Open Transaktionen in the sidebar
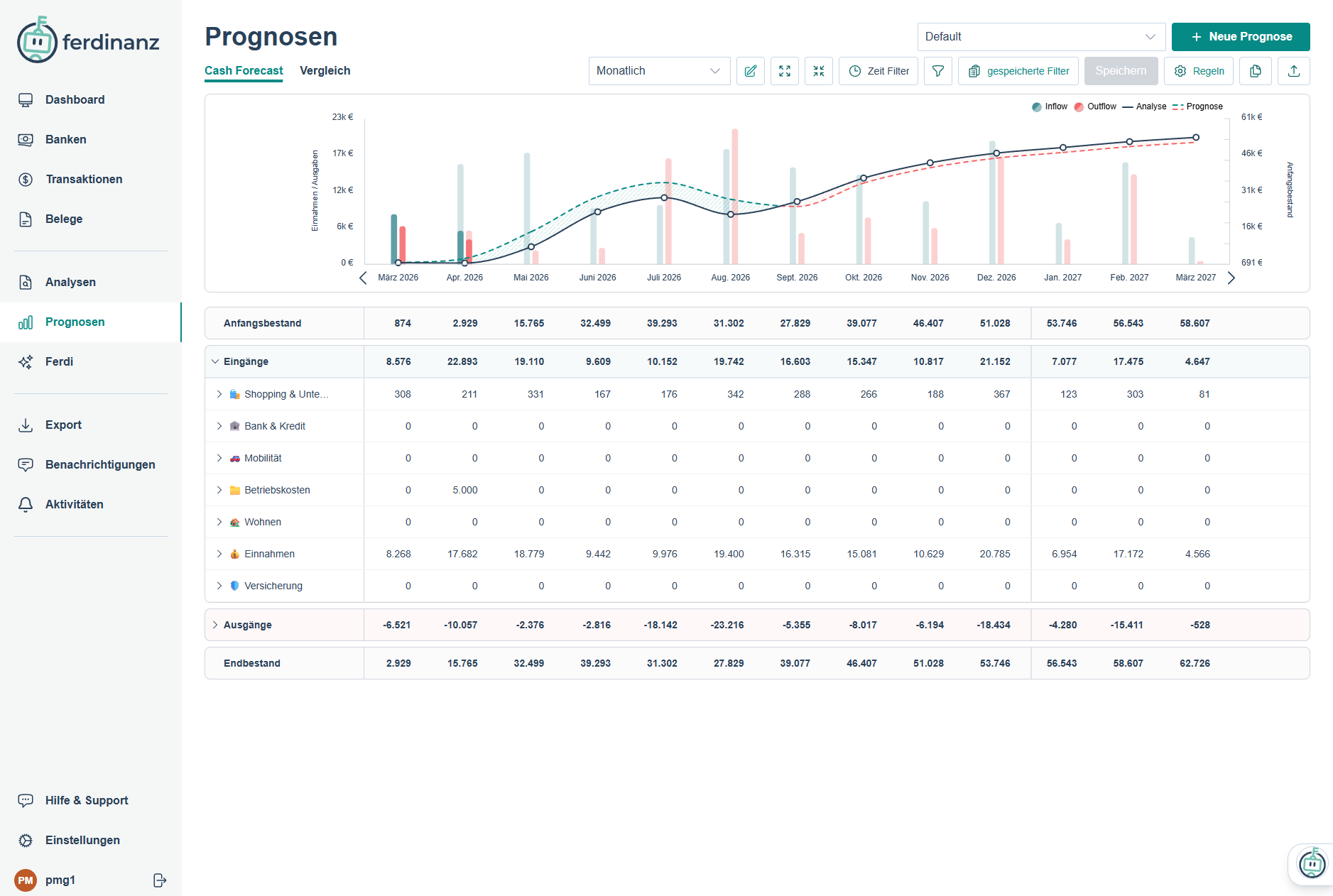The image size is (1333, 896). [x=84, y=180]
